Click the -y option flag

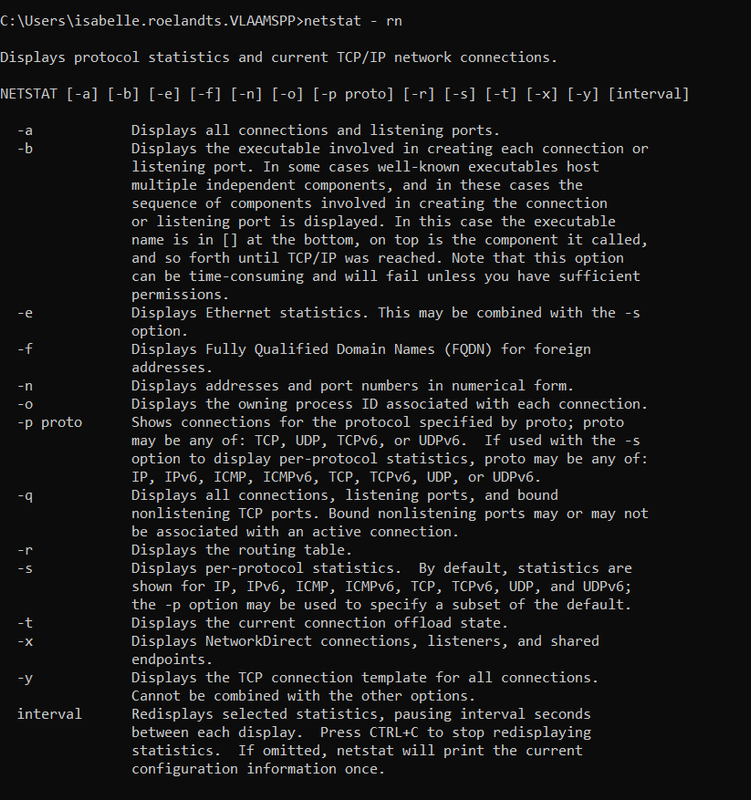(x=25, y=679)
